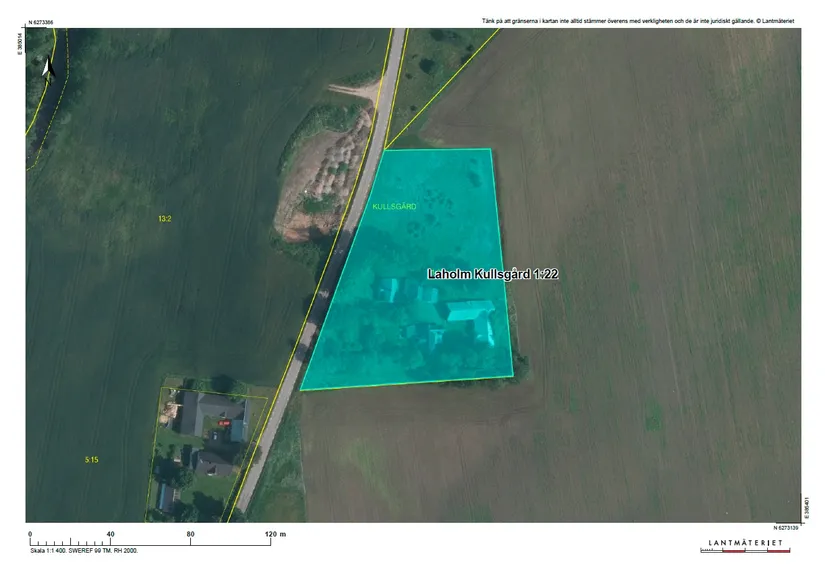This screenshot has width=825, height=575.
Task: Select parcel label 13:2
Action: click(165, 219)
